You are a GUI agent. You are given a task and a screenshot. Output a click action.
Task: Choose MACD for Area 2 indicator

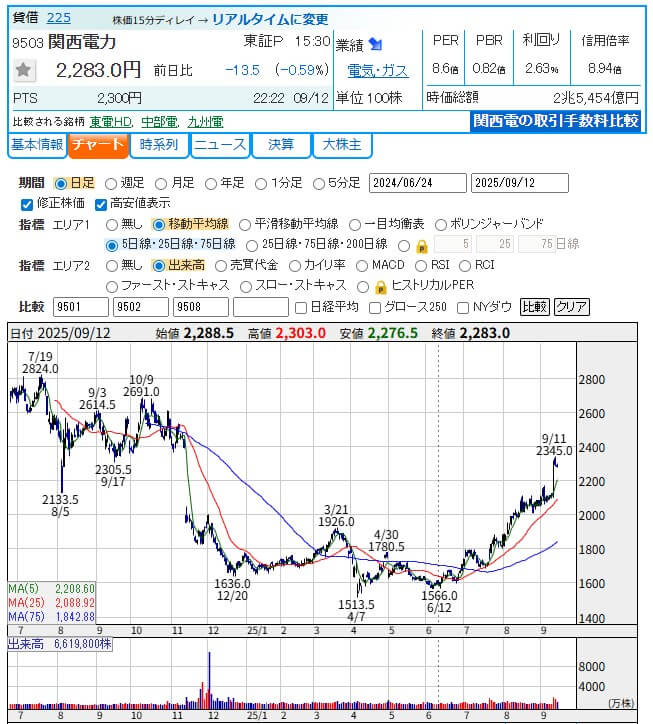pos(362,265)
